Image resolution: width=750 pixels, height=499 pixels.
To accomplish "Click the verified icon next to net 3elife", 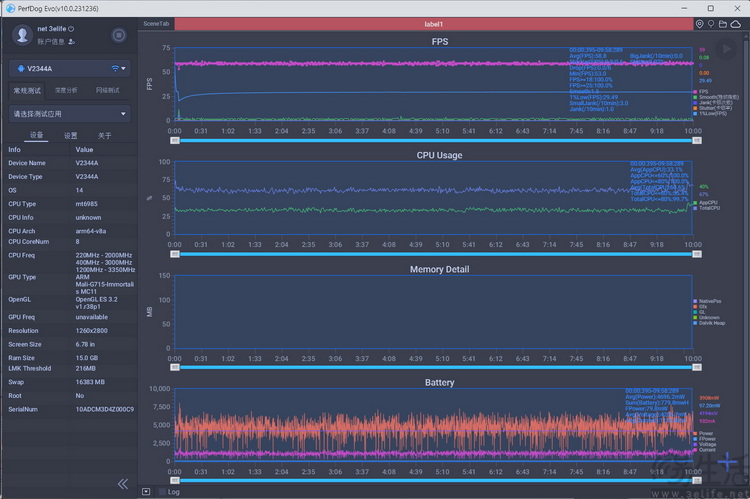I will click(71, 29).
